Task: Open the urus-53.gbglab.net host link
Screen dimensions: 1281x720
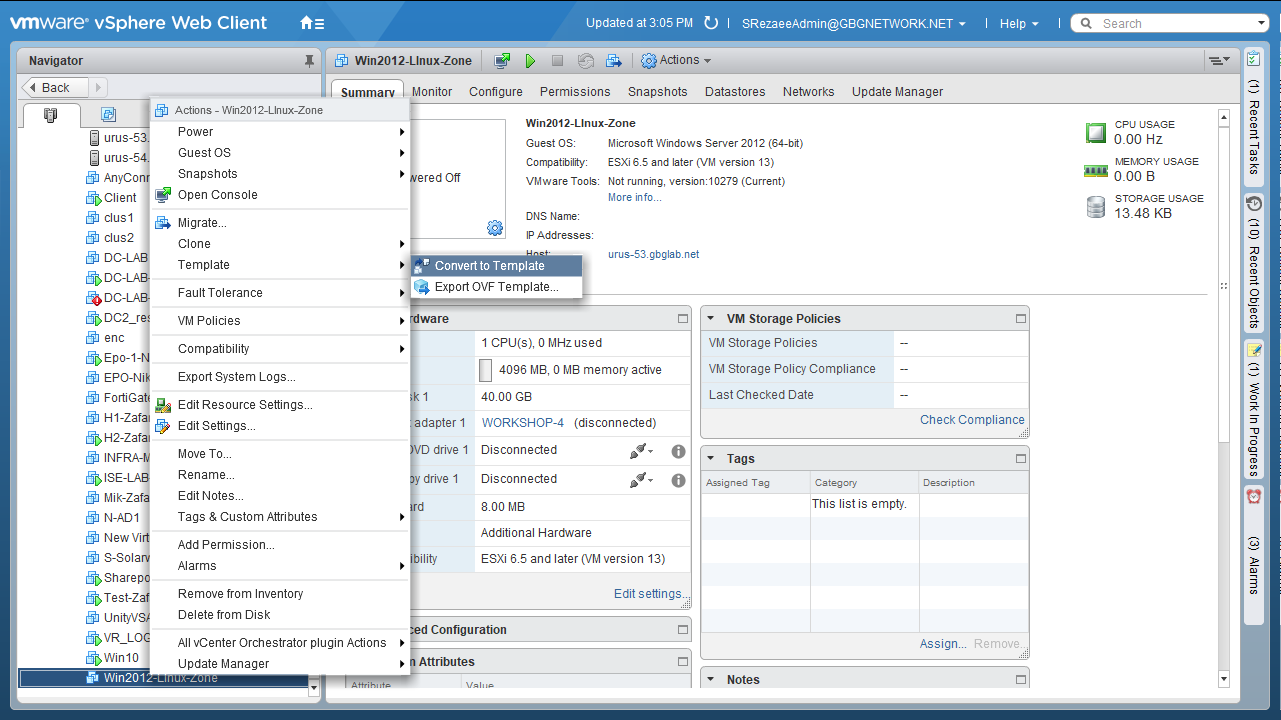Action: pos(653,255)
